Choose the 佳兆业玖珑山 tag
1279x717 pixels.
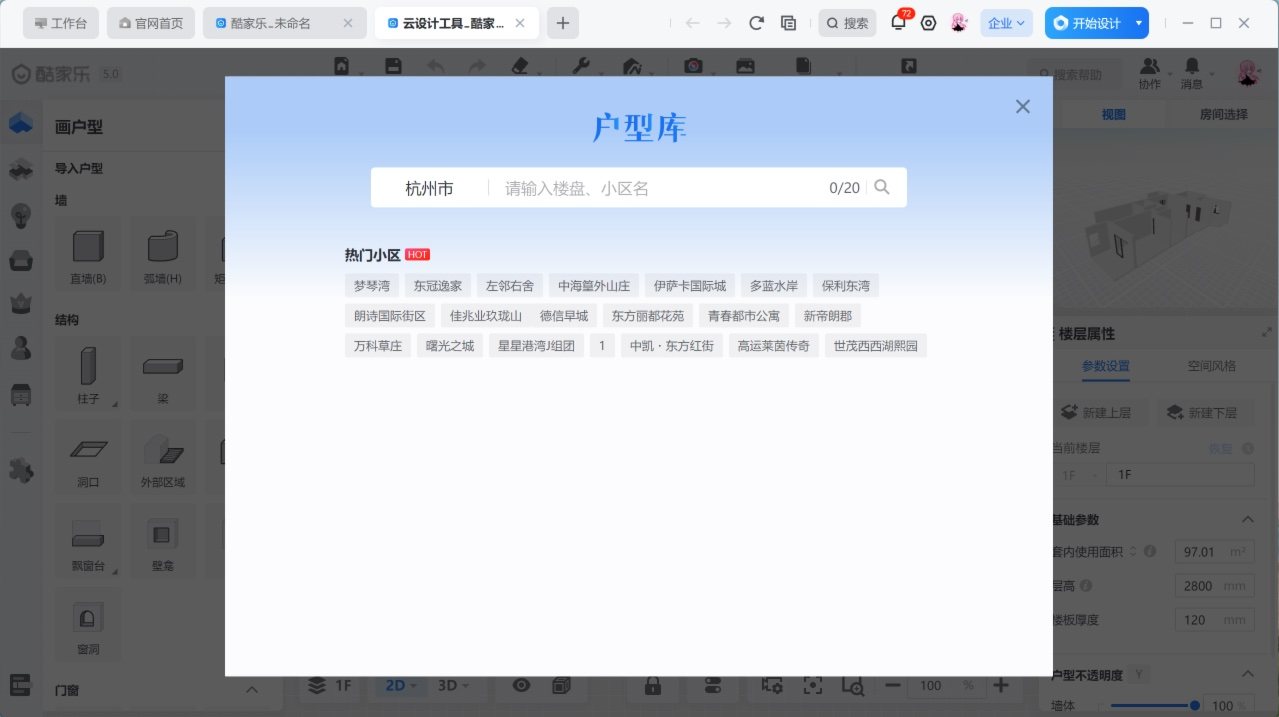(x=486, y=316)
